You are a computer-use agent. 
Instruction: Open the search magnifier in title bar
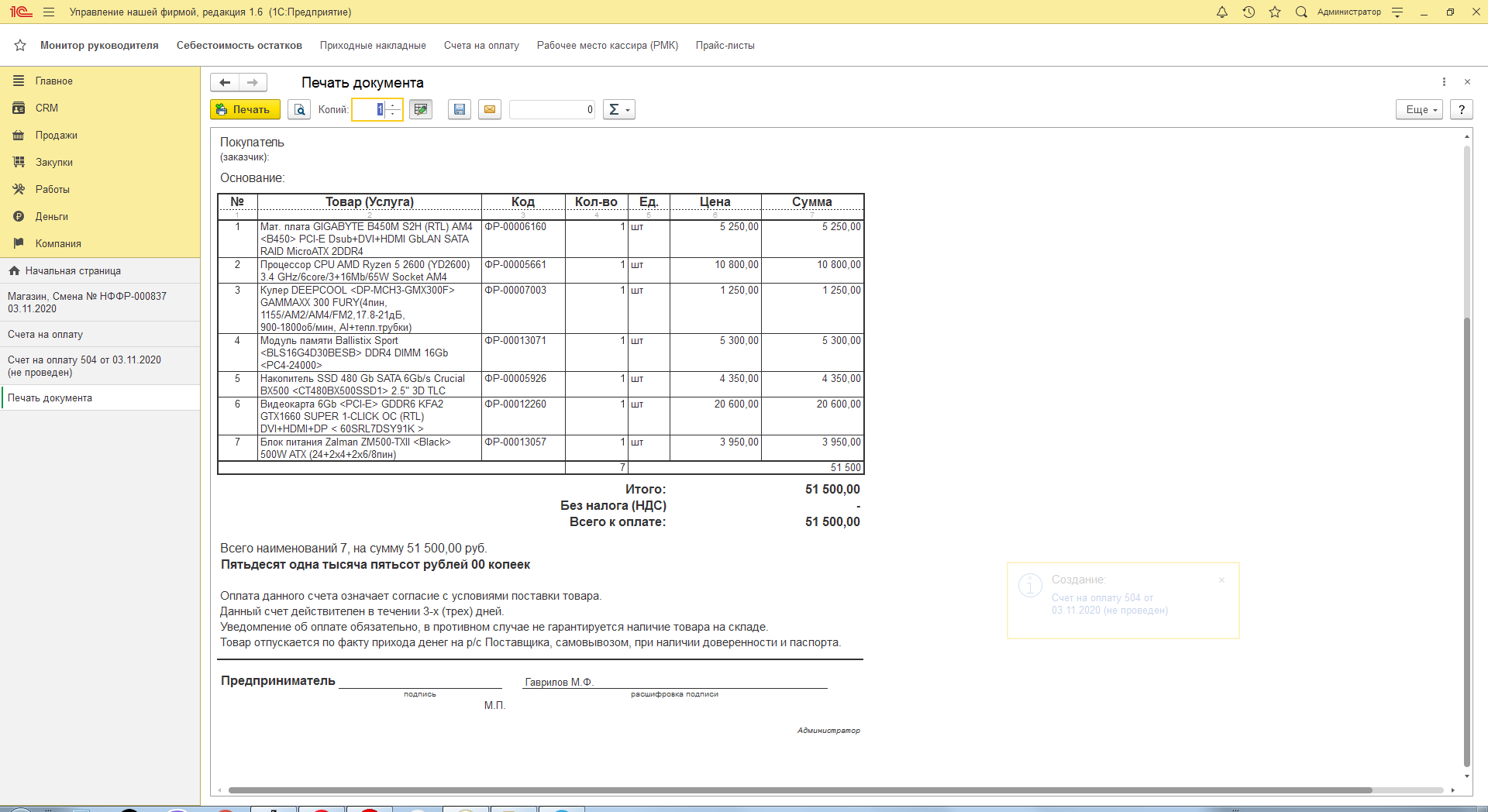[1301, 12]
